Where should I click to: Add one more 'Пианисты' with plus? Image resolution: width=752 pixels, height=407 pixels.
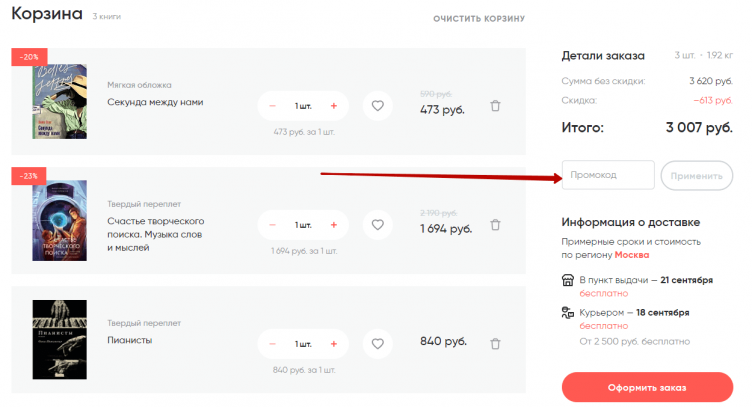[333, 344]
